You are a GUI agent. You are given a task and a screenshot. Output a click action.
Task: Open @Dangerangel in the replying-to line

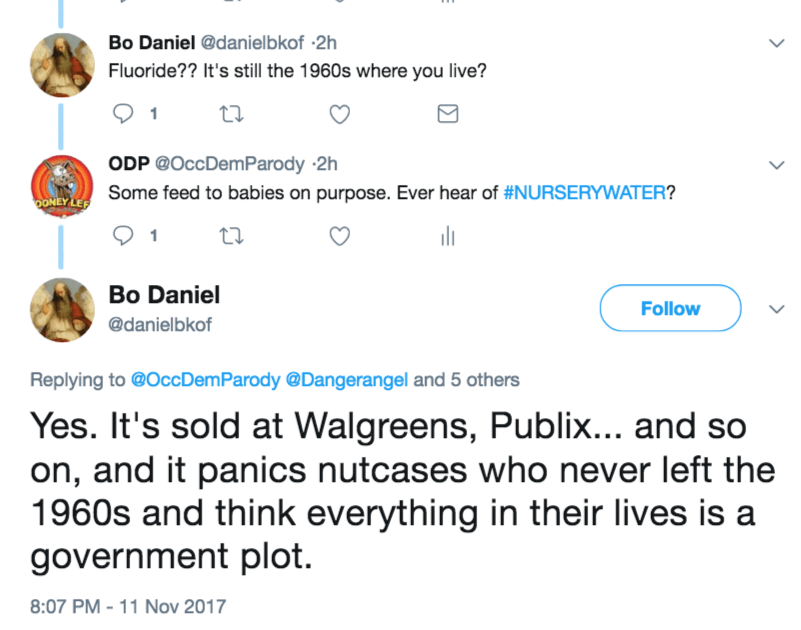click(348, 379)
